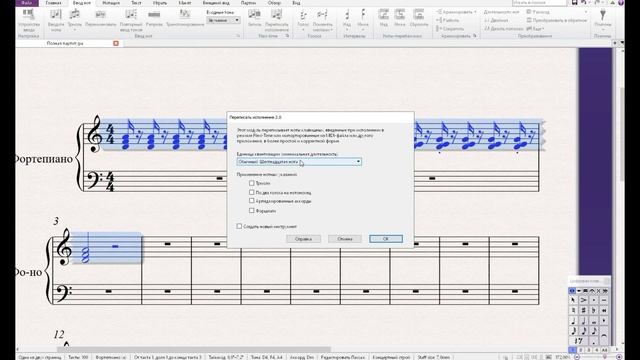Image resolution: width=640 pixels, height=360 pixels.
Task: Click the Ракоход transformation command
Action: [x=538, y=12]
